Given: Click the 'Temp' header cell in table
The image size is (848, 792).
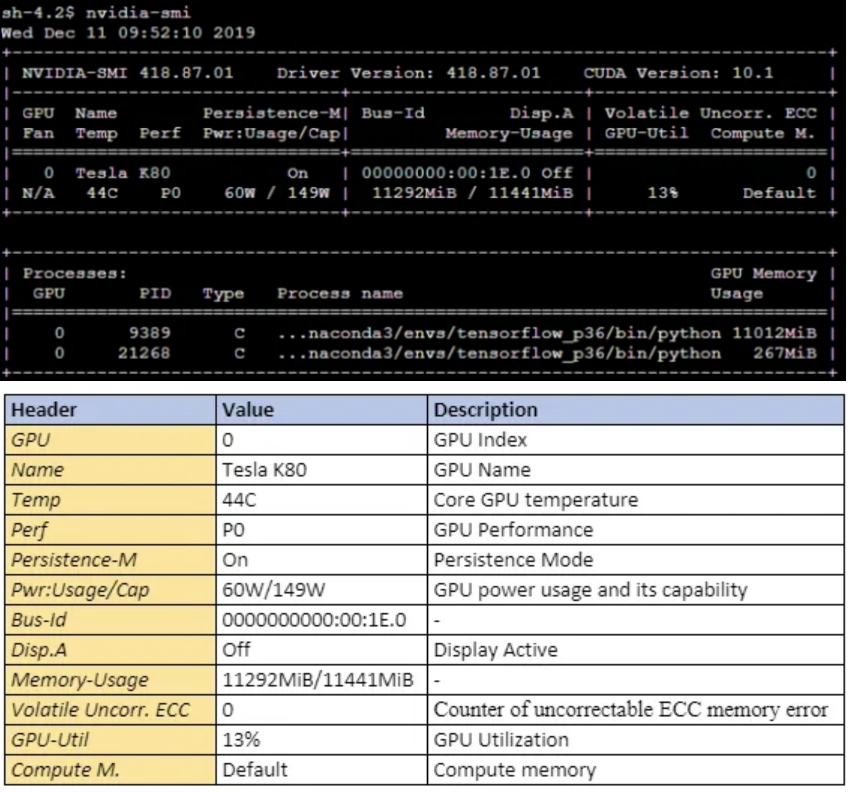Looking at the screenshot, I should [x=36, y=500].
